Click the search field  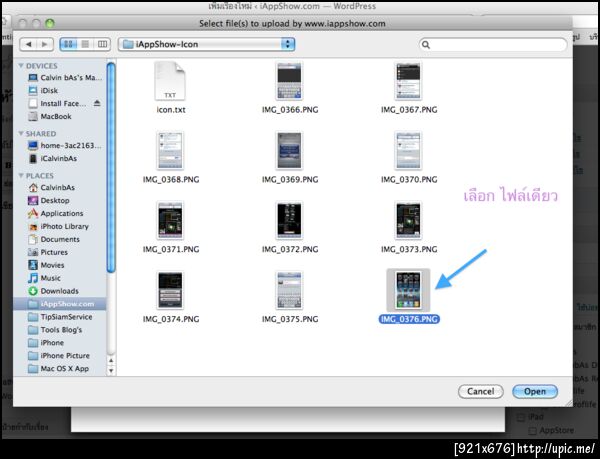click(x=493, y=45)
